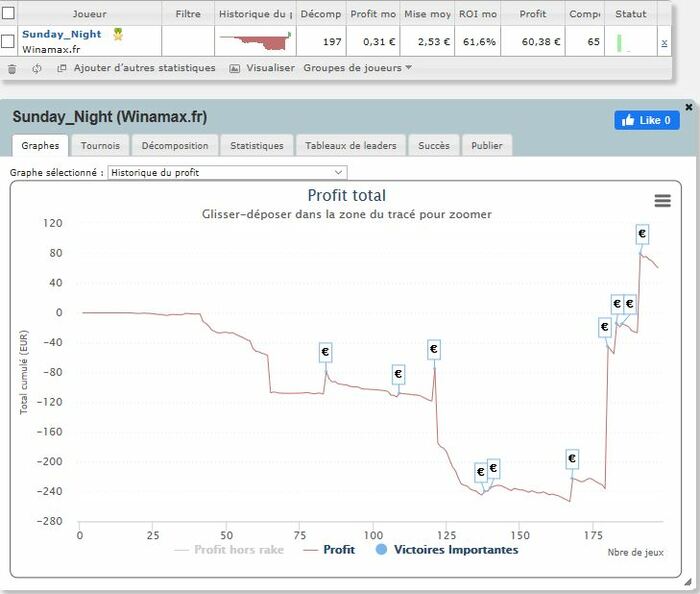Click the 65 cell in the Comp column
Viewport: 700px width, 594px height.
[x=585, y=42]
